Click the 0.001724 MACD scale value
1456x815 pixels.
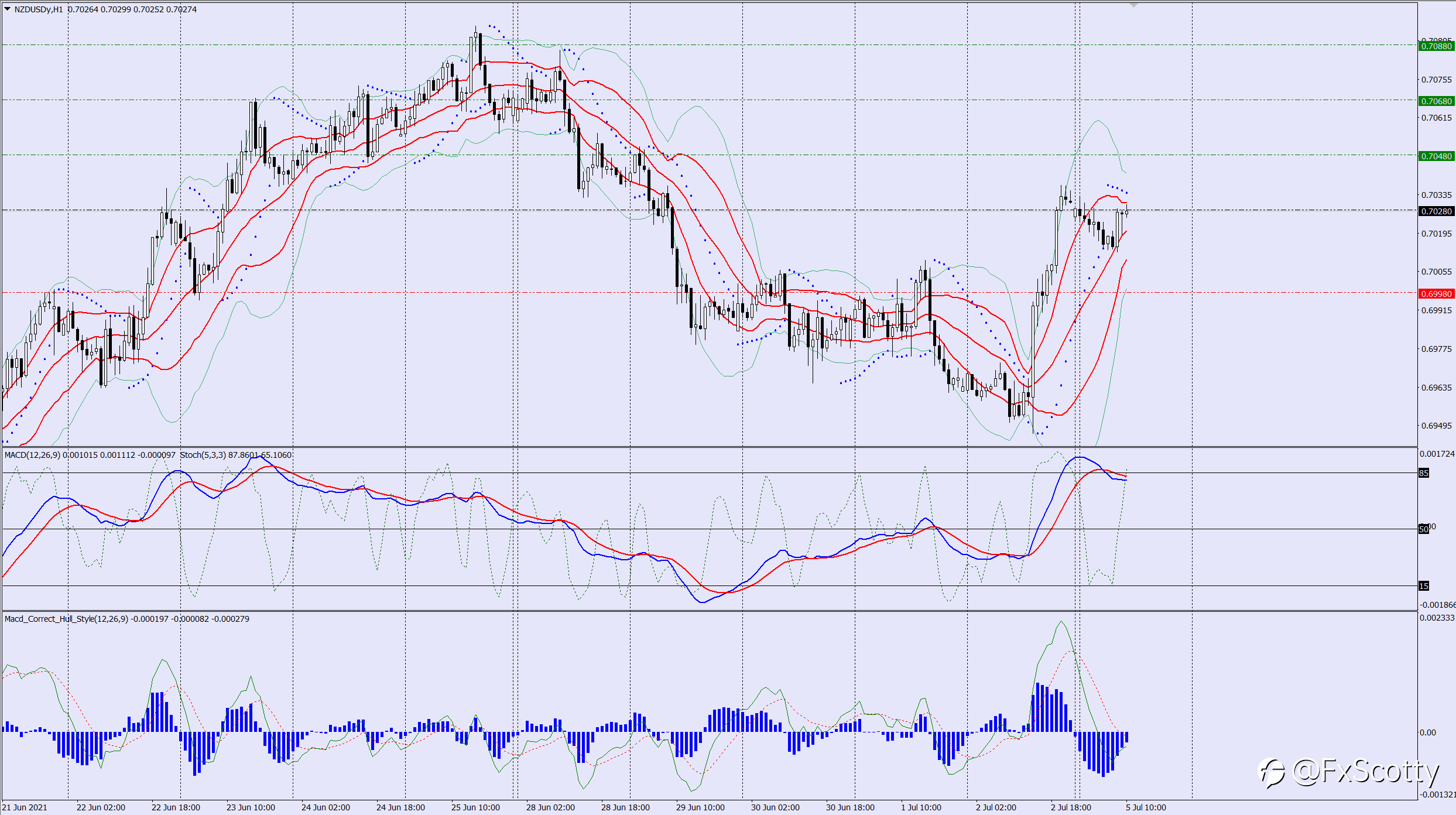[1437, 454]
